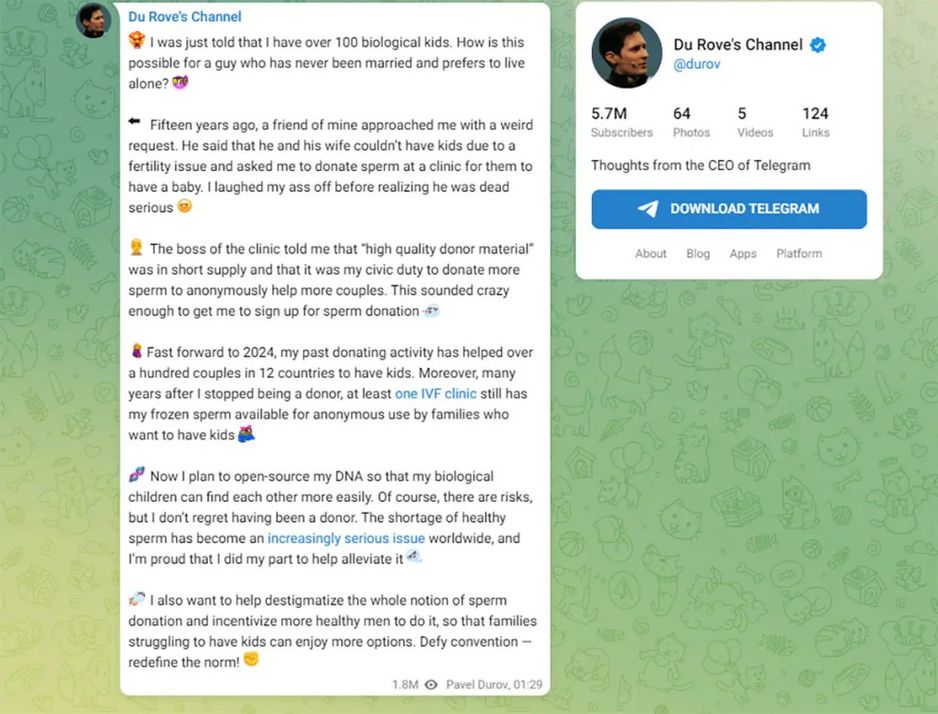
Task: Open the large channel profile picture
Action: [626, 53]
